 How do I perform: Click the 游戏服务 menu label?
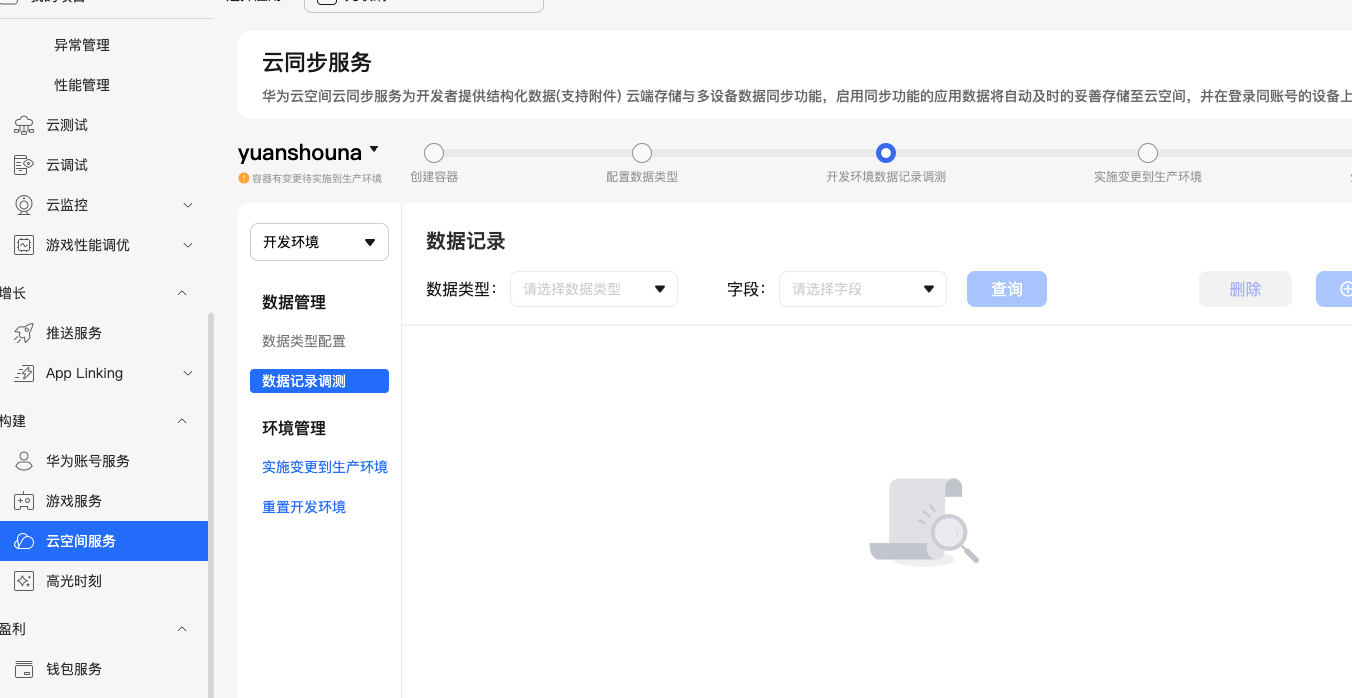(x=74, y=501)
